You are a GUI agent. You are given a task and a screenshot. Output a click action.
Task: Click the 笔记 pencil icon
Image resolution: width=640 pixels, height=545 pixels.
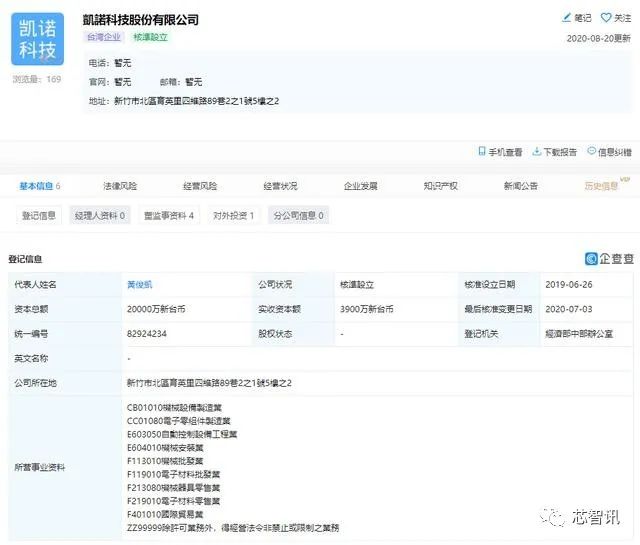point(567,18)
